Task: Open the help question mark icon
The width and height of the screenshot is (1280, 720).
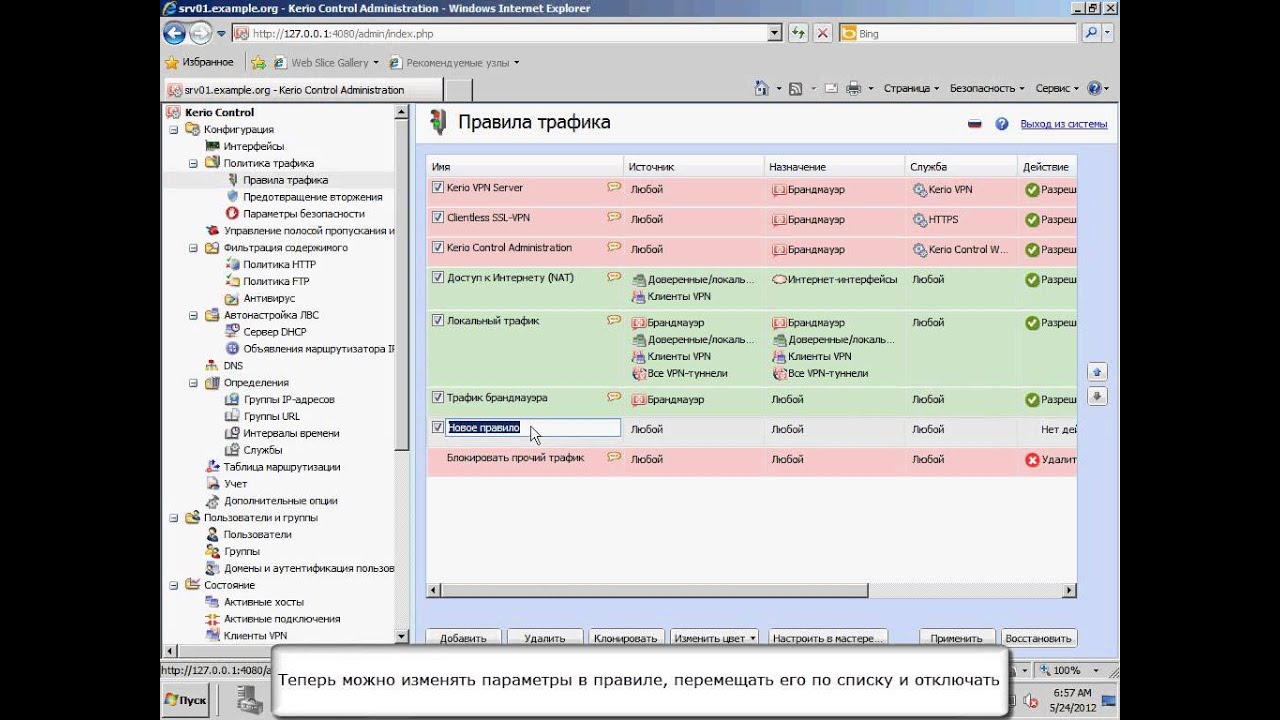Action: 1002,124
